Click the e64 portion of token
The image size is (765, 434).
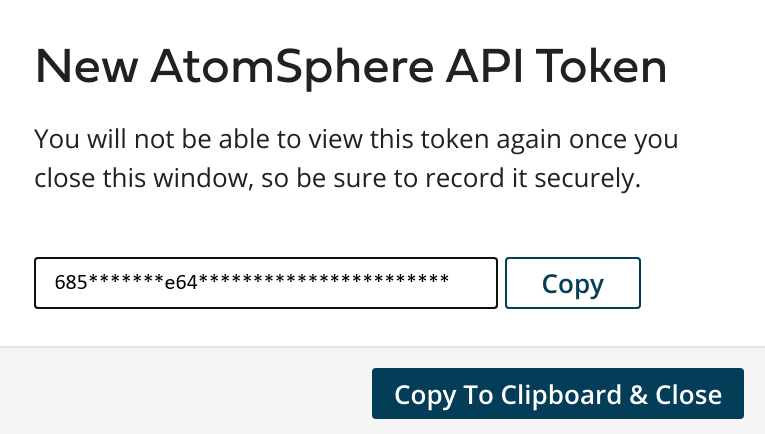click(x=181, y=282)
